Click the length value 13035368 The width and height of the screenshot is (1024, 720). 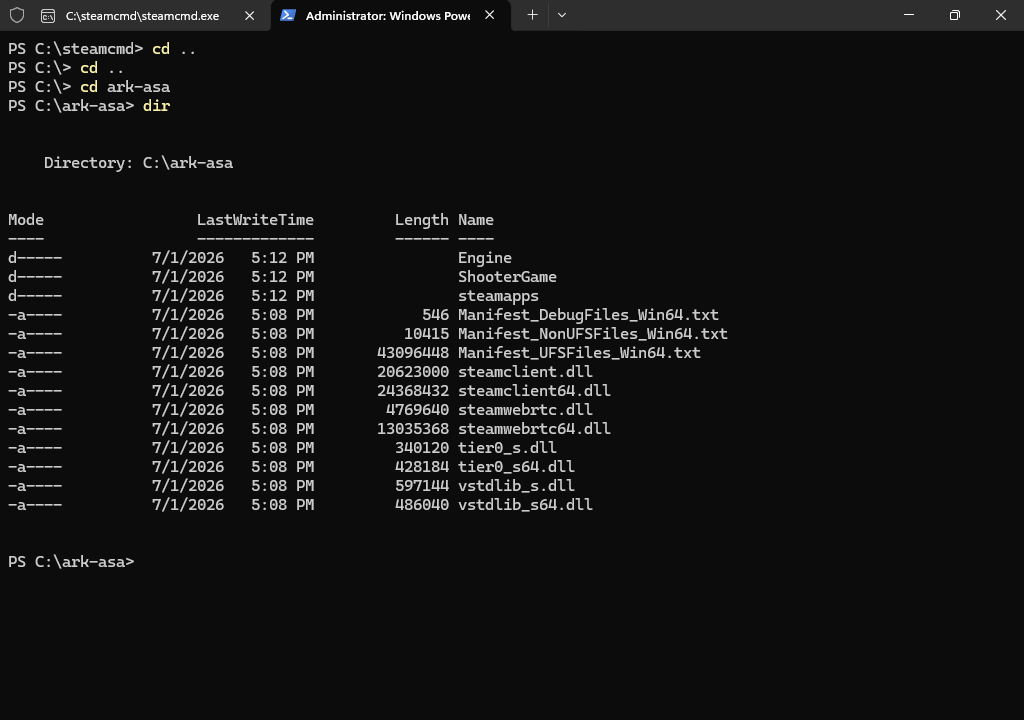tap(413, 429)
